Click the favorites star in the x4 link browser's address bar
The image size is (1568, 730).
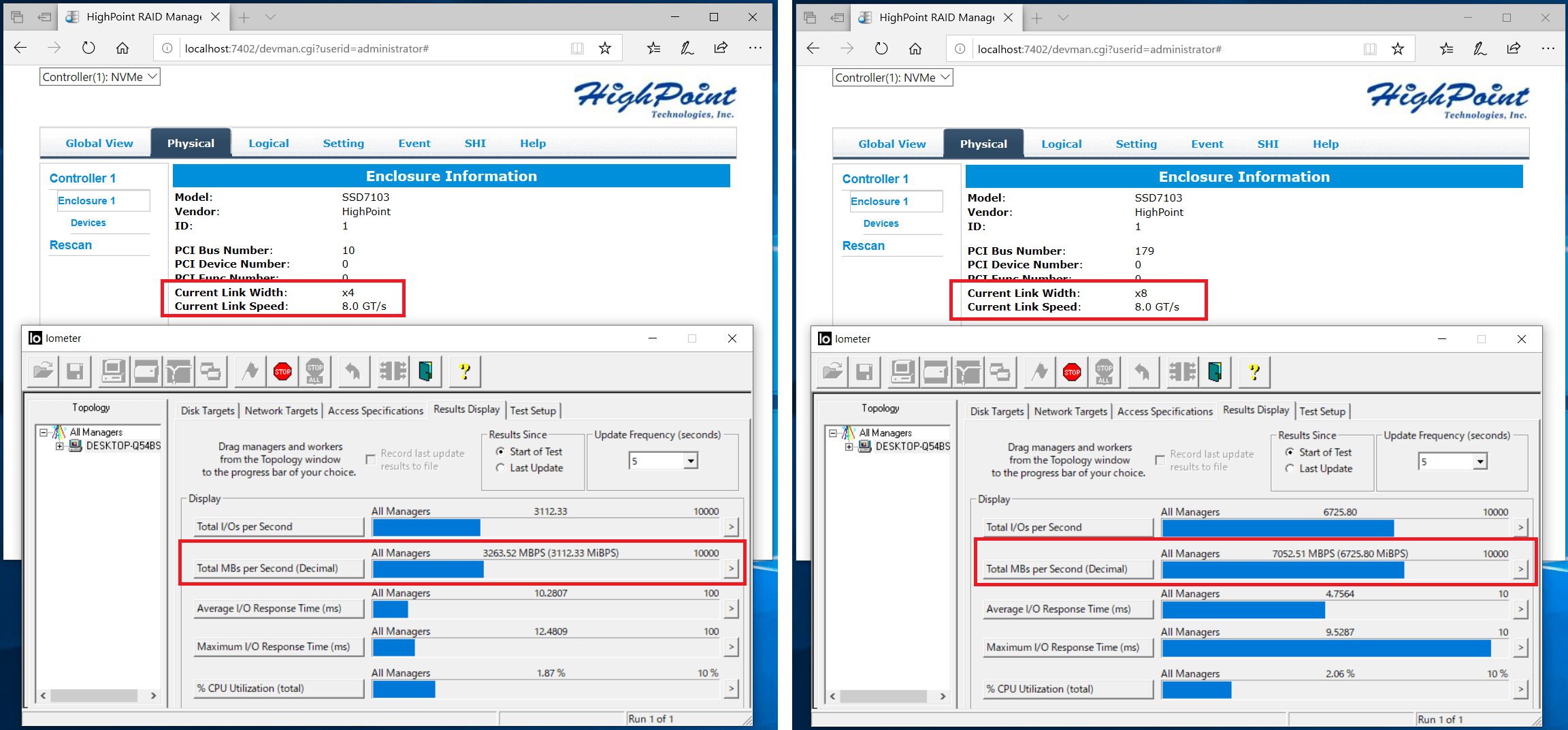click(604, 48)
